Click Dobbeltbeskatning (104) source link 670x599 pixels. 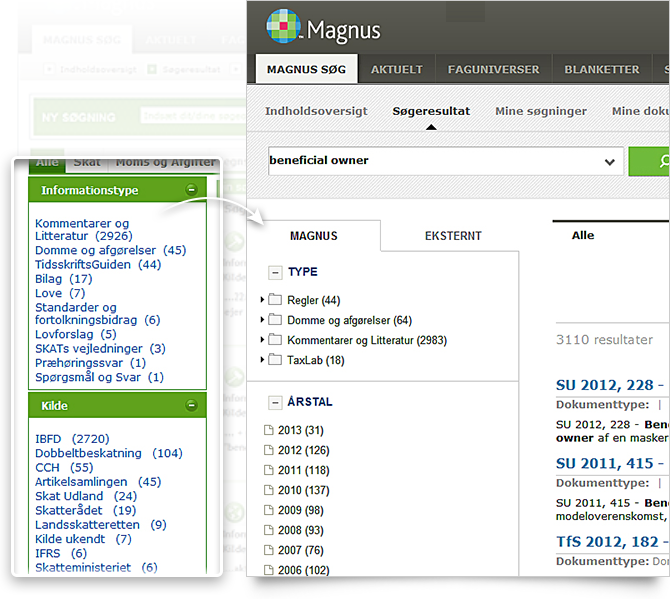click(x=109, y=453)
